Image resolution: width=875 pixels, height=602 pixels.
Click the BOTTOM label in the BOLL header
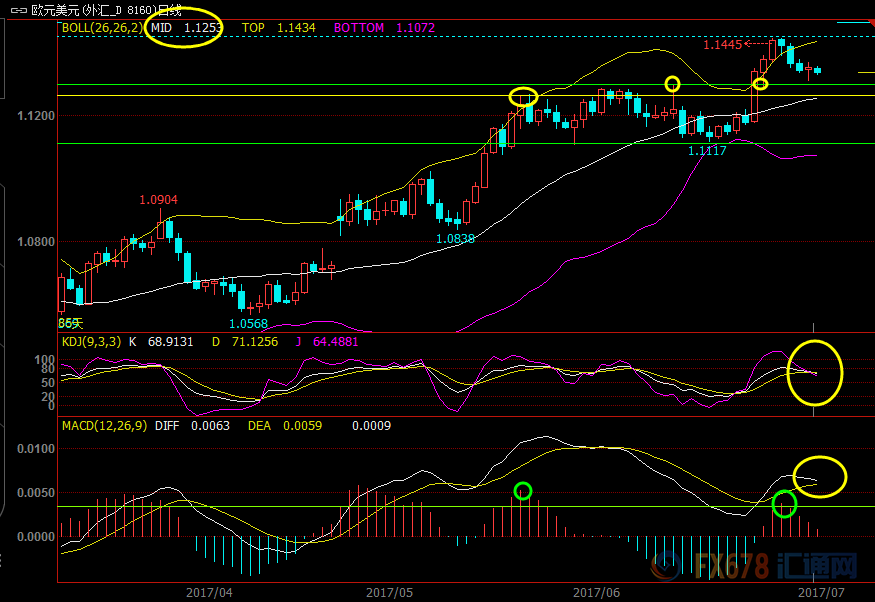tap(359, 28)
